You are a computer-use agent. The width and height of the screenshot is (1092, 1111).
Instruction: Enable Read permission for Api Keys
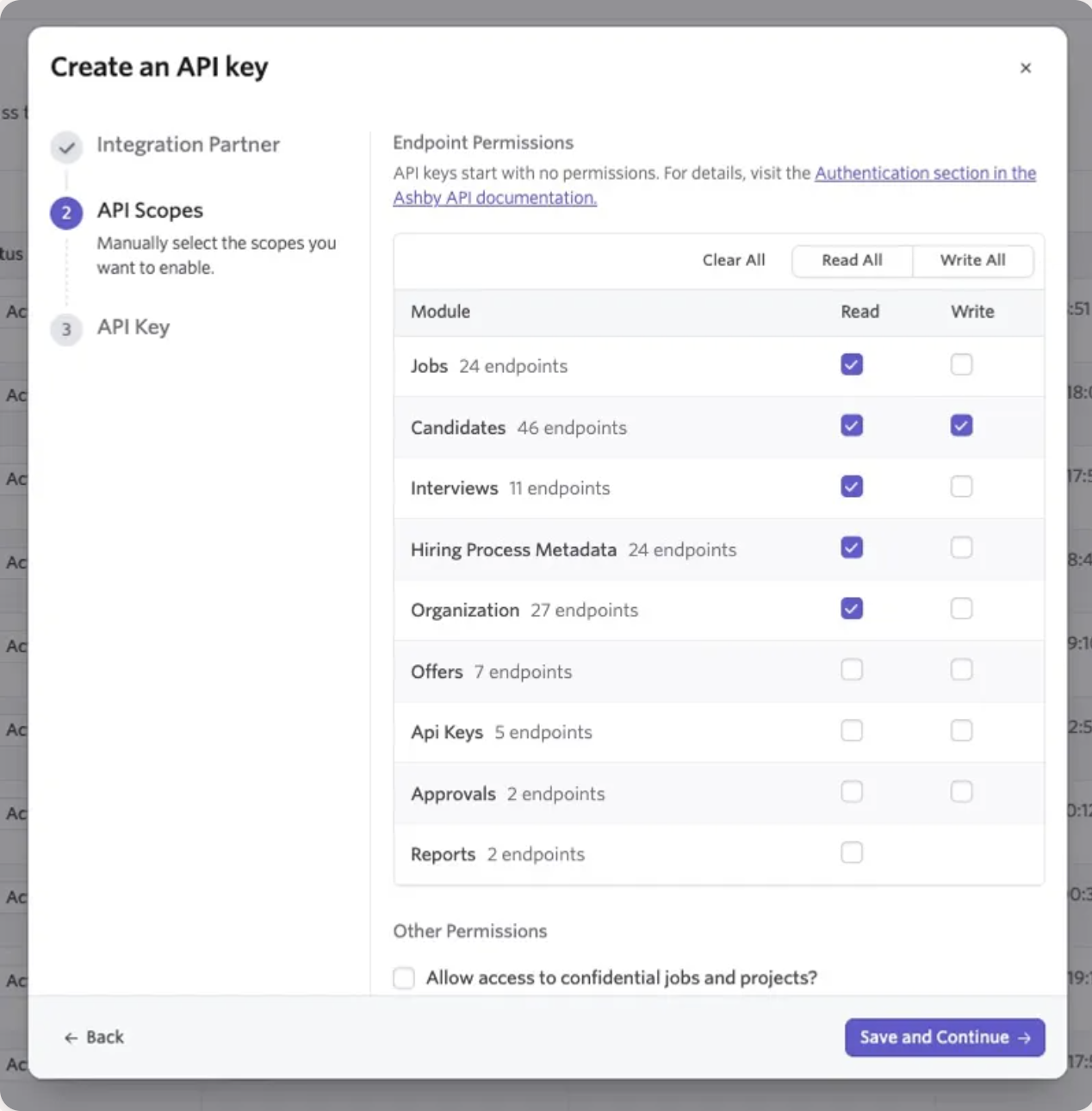point(852,731)
